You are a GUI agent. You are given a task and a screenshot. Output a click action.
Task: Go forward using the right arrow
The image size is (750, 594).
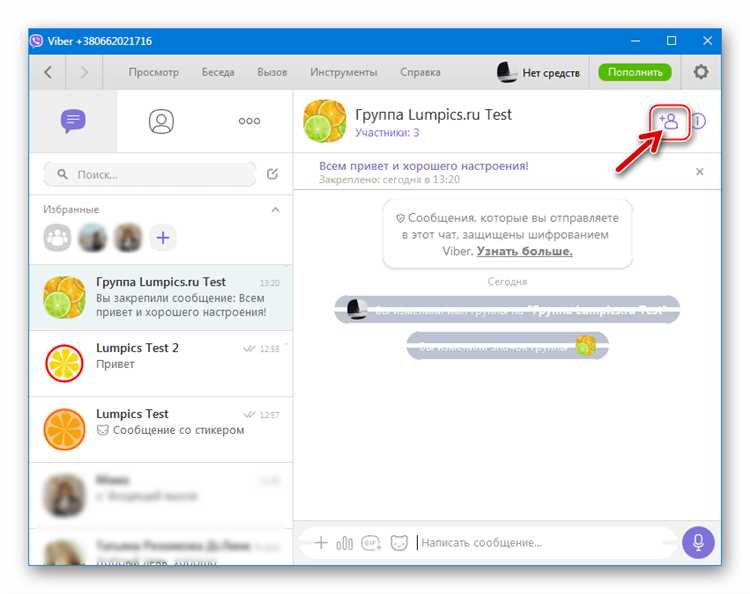click(x=84, y=72)
